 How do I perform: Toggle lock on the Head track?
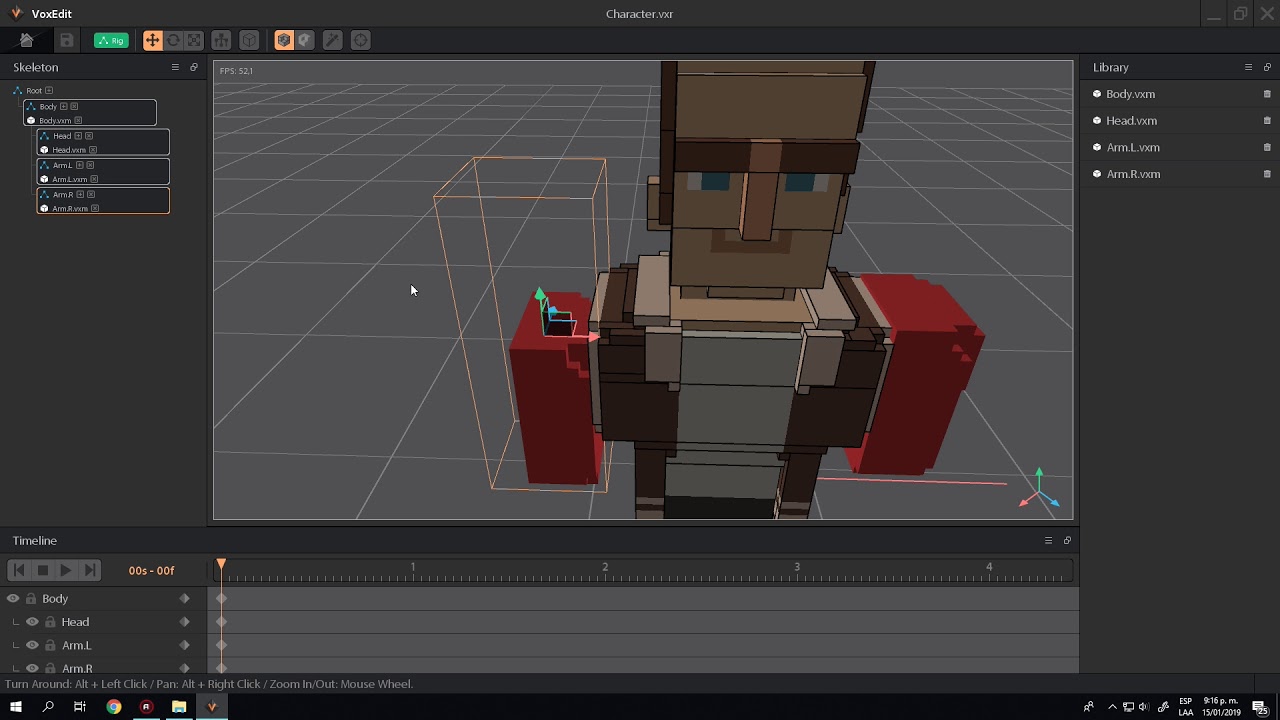pyautogui.click(x=50, y=622)
